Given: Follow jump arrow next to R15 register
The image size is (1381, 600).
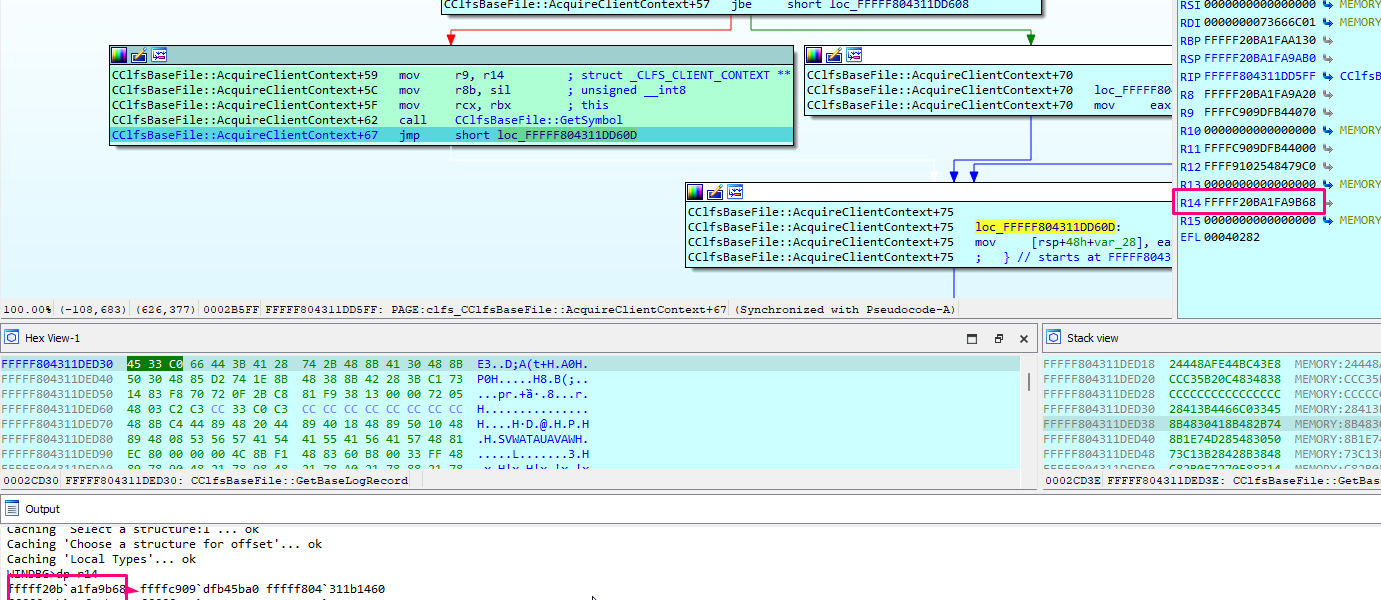Looking at the screenshot, I should (1326, 220).
